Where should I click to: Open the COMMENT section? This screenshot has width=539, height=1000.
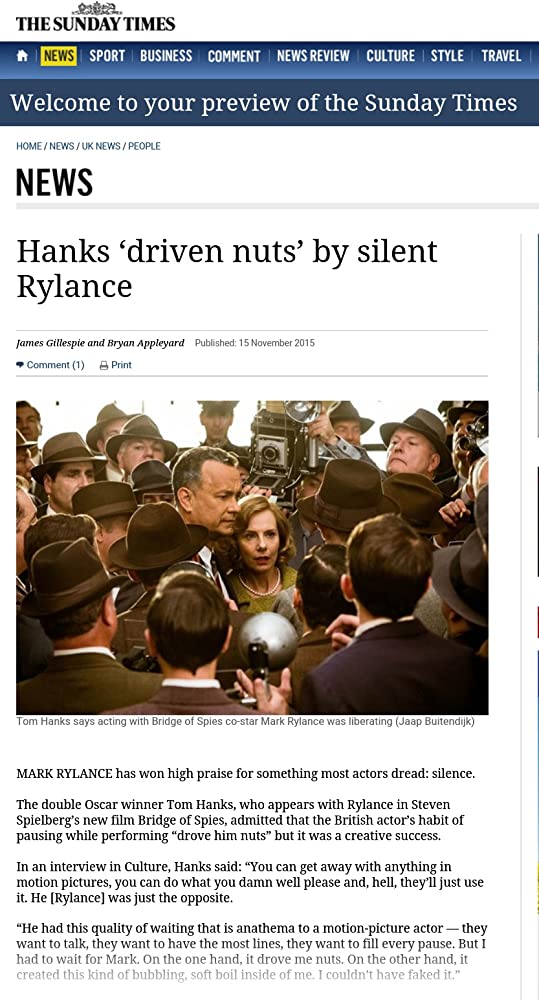coord(234,56)
